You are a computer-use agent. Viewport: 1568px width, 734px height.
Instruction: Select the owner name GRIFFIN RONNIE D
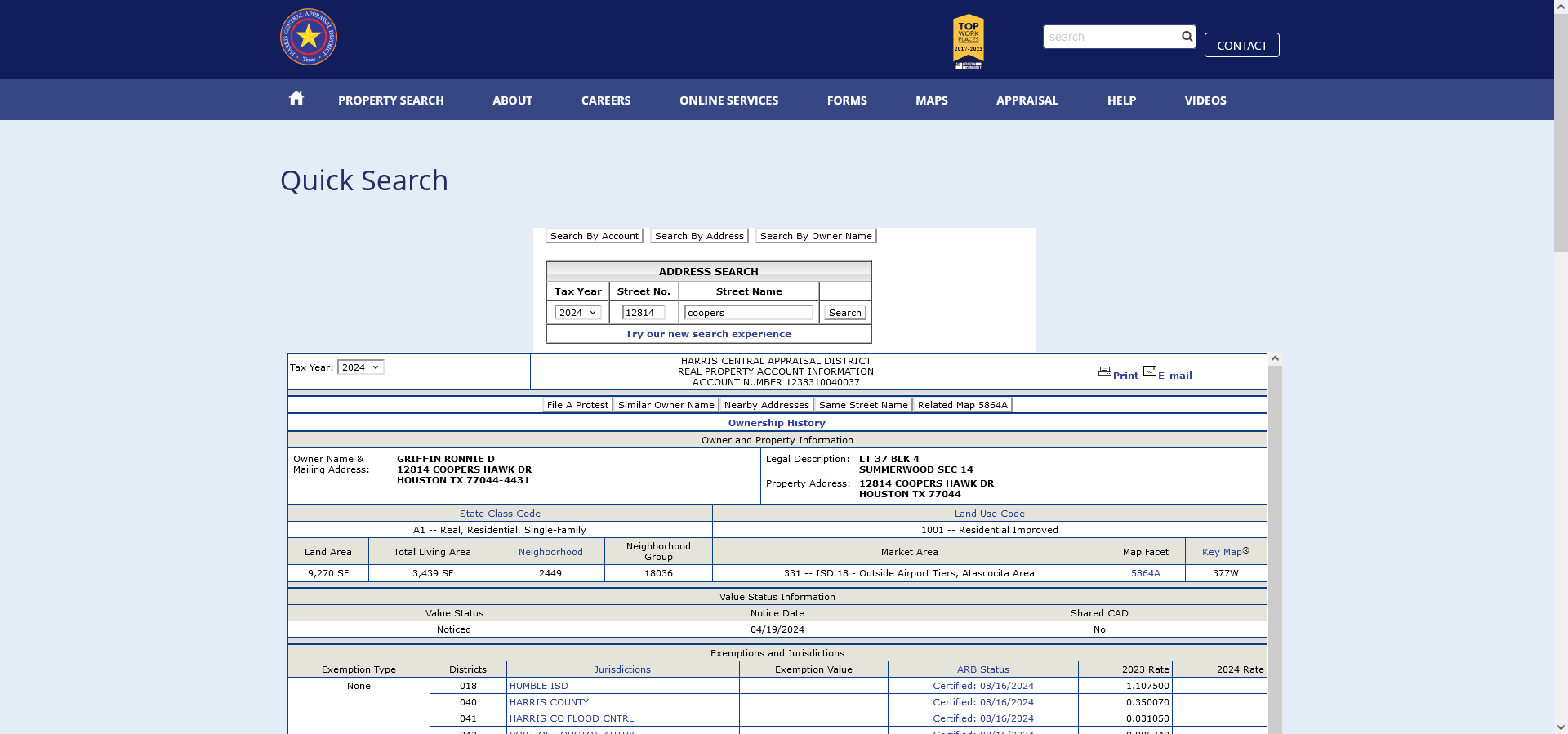coord(446,459)
